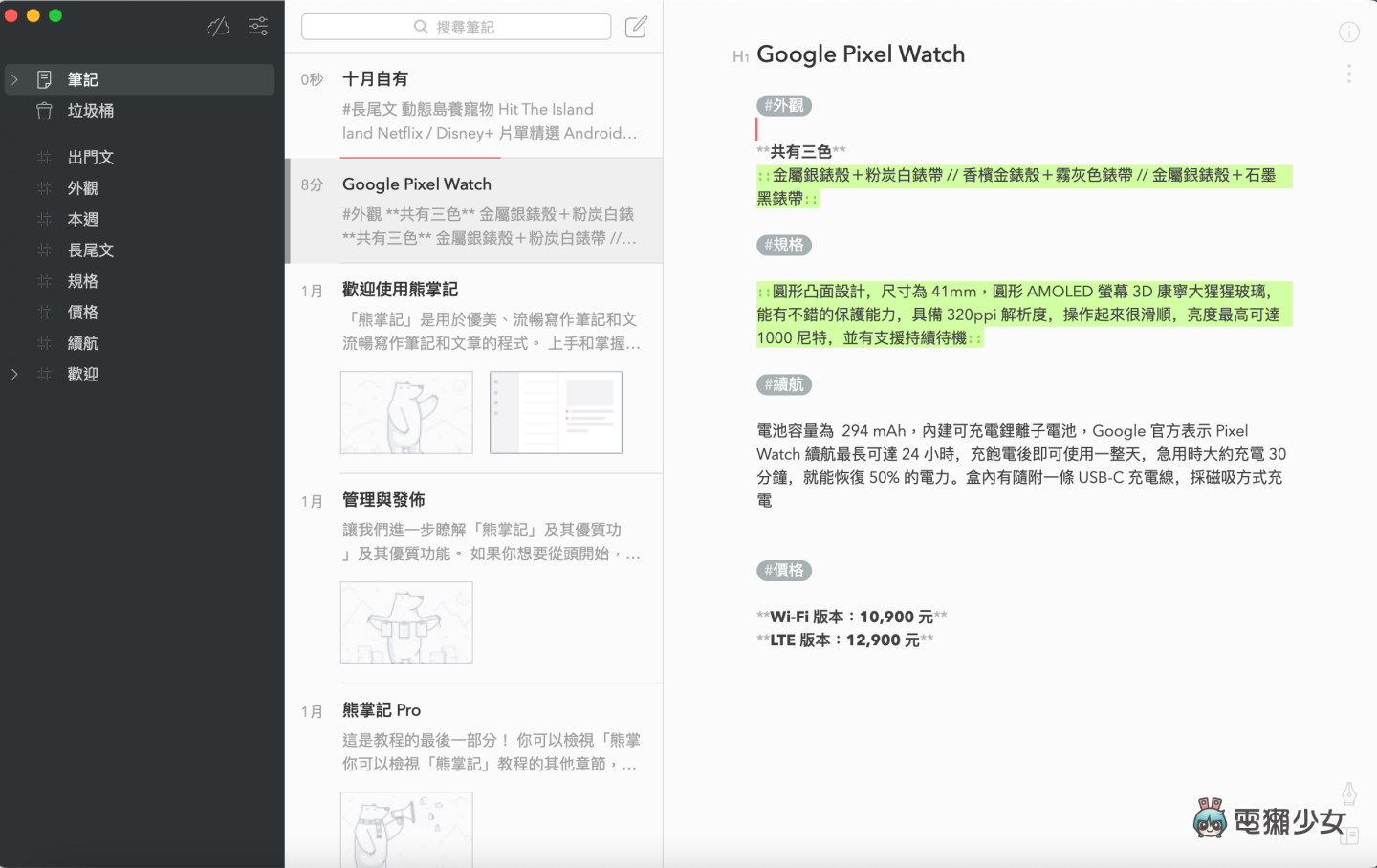Click the bear thumbnail in 歡迎使用熊掌記 note
Viewport: 1377px width, 868px height.
point(406,412)
